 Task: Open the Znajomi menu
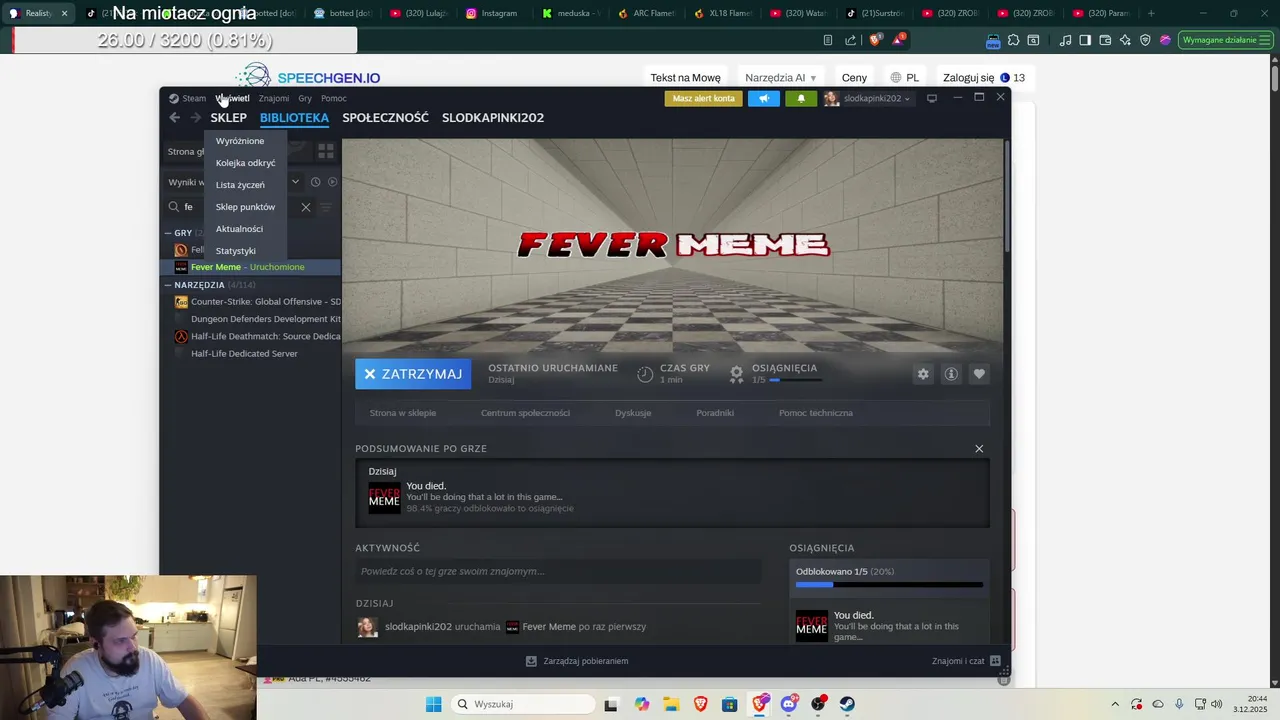(274, 98)
